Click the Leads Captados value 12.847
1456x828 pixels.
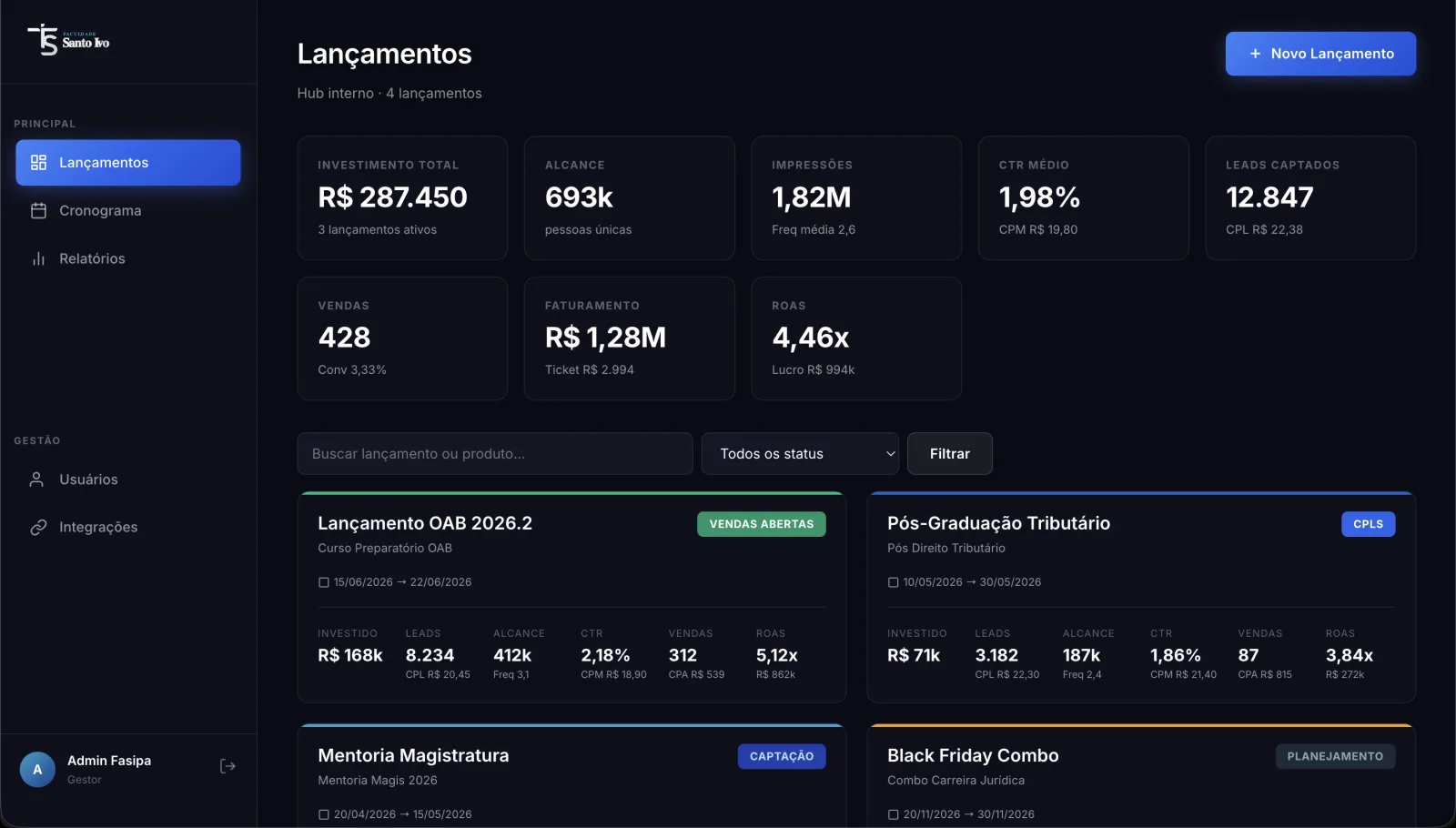click(x=1269, y=197)
